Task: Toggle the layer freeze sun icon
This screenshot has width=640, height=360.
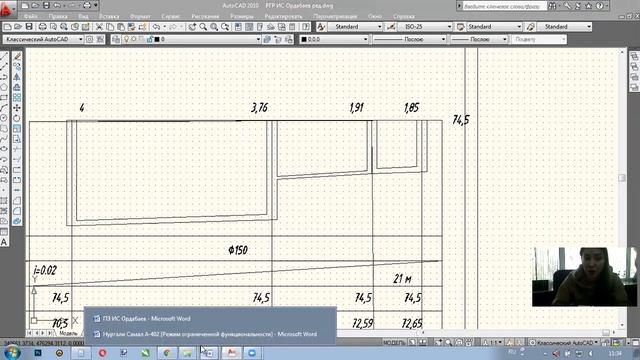Action: 133,40
